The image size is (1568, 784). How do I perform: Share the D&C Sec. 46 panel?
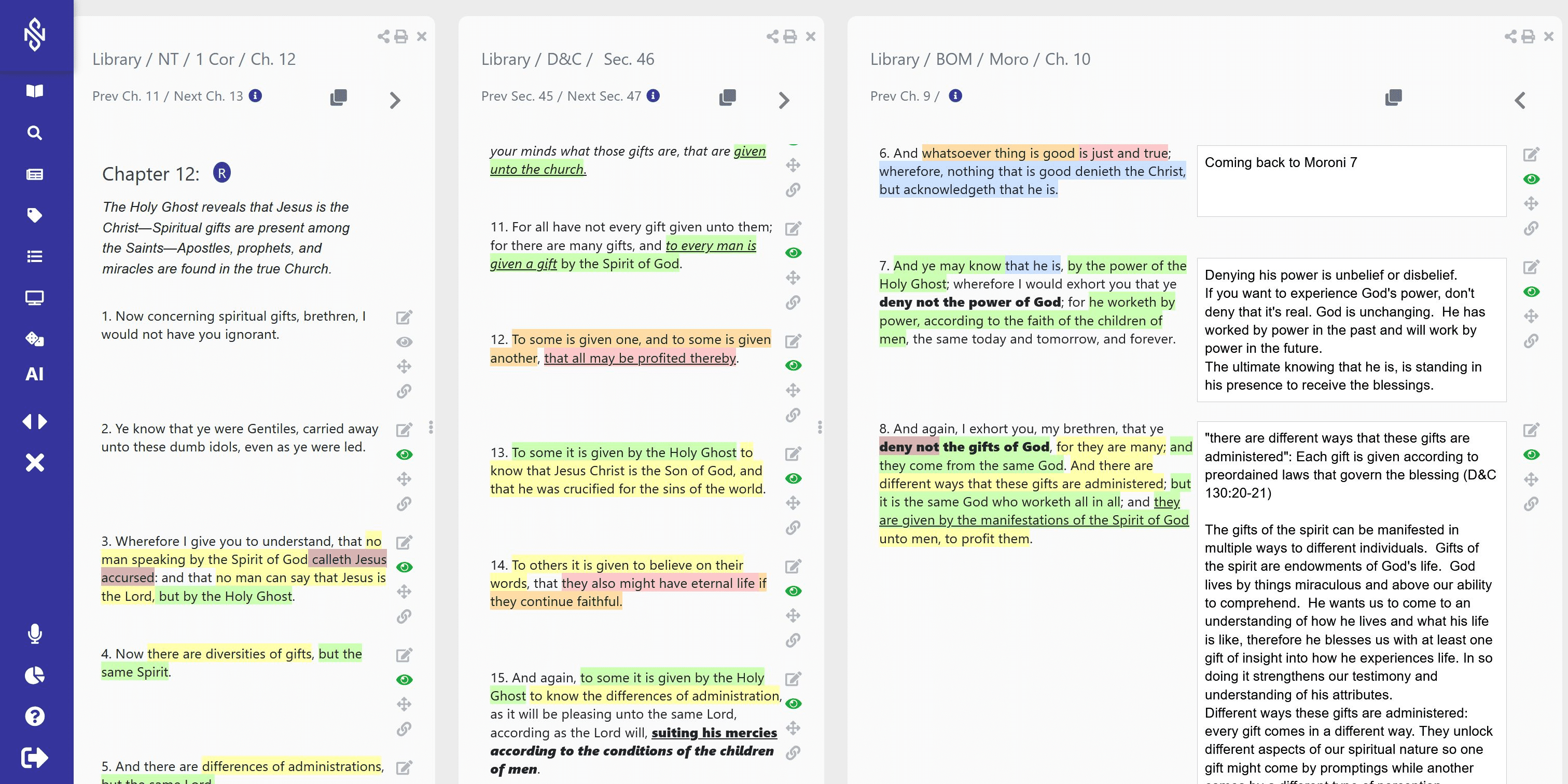coord(772,36)
